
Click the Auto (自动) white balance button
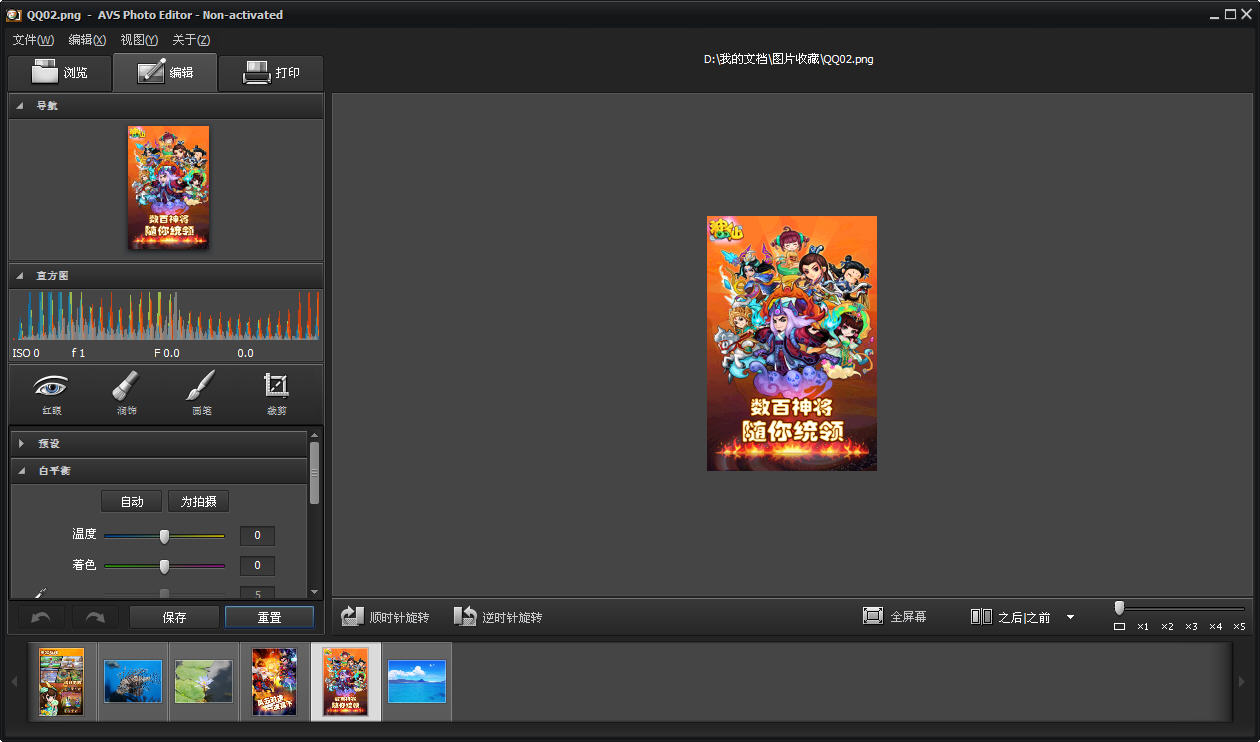tap(131, 501)
